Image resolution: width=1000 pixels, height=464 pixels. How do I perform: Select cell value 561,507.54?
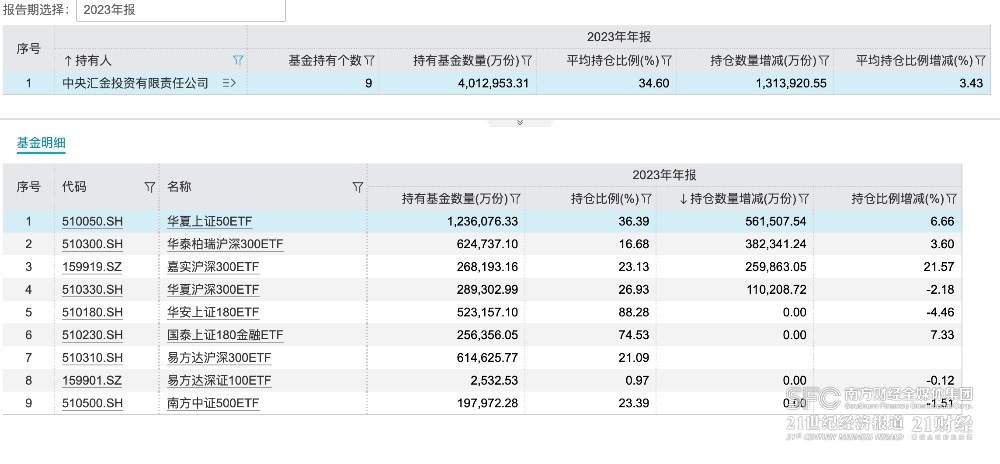click(774, 222)
